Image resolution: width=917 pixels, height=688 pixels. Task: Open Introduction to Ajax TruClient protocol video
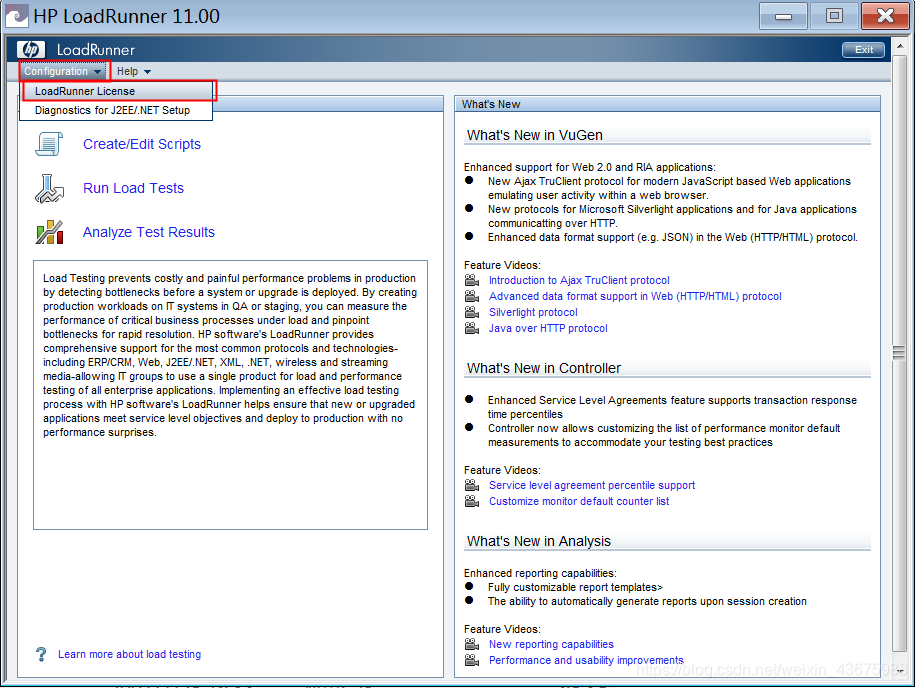point(579,280)
